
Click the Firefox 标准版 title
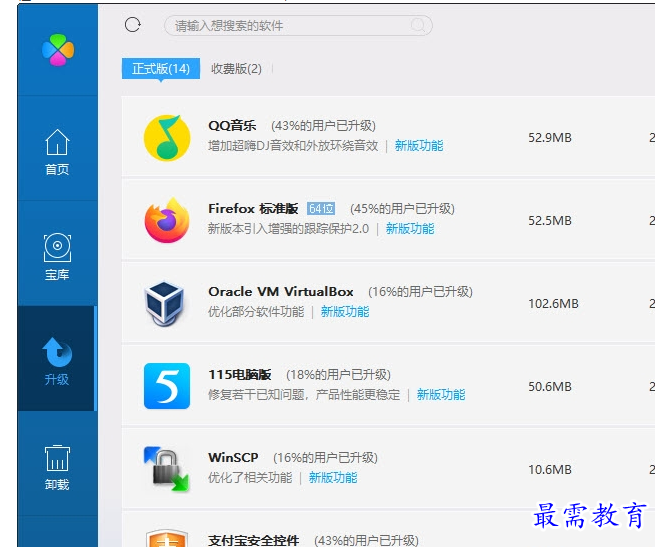tap(254, 208)
